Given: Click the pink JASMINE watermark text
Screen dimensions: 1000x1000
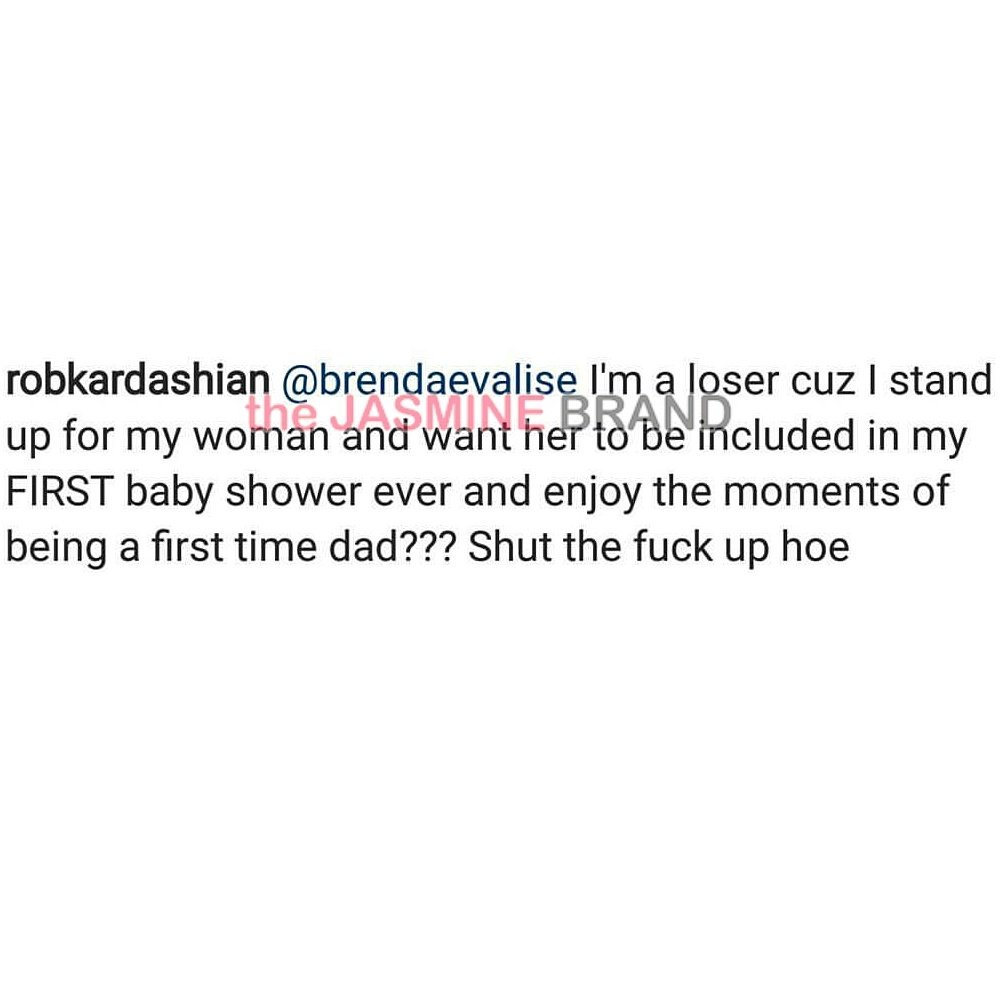Looking at the screenshot, I should (438, 413).
